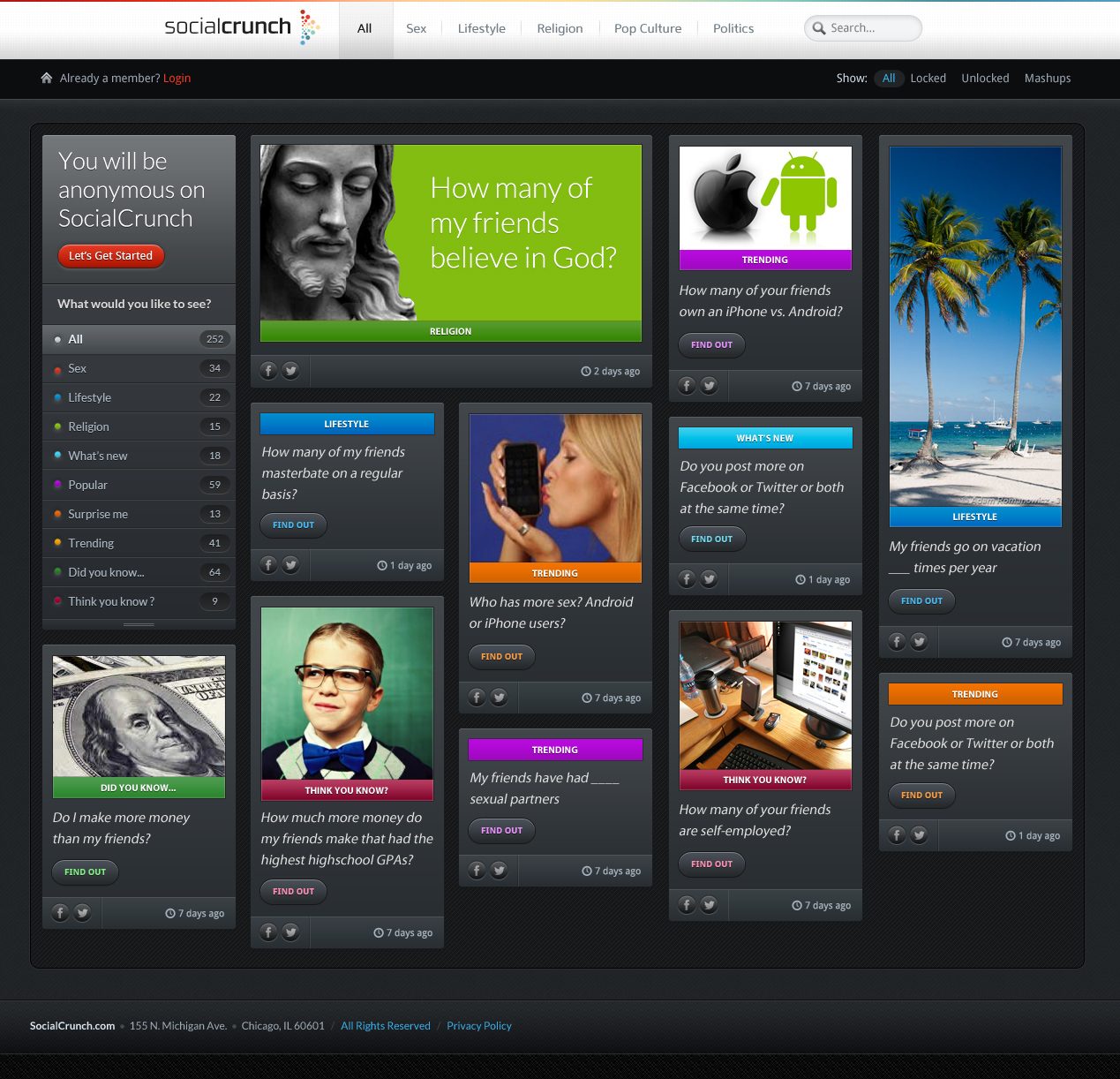Share the masturbate question card on Facebook
Screen dimensions: 1120x1079
(269, 565)
